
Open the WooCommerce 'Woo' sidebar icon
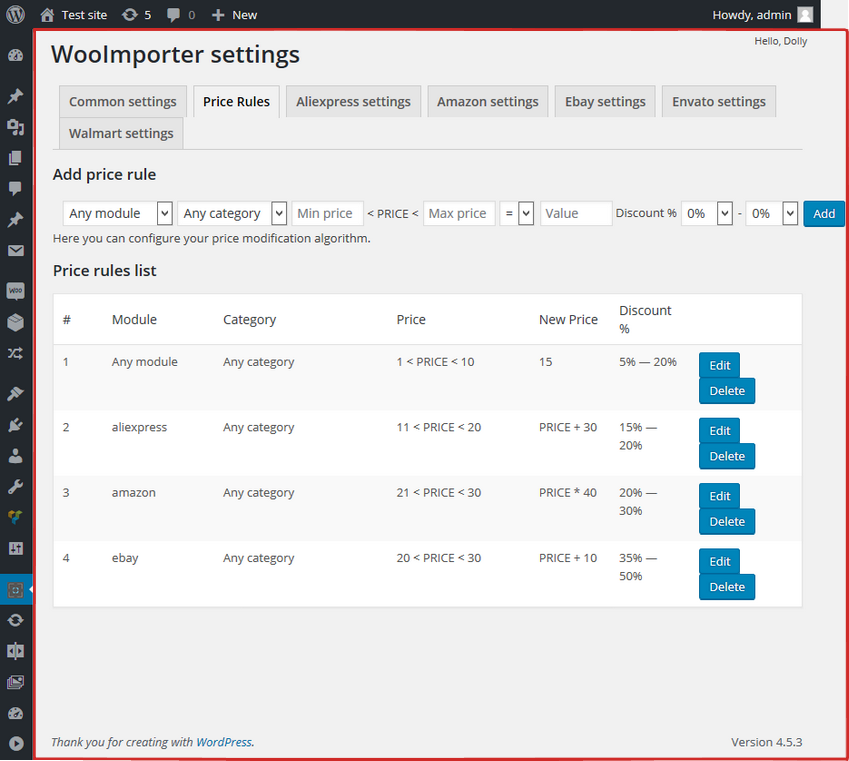tap(16, 291)
